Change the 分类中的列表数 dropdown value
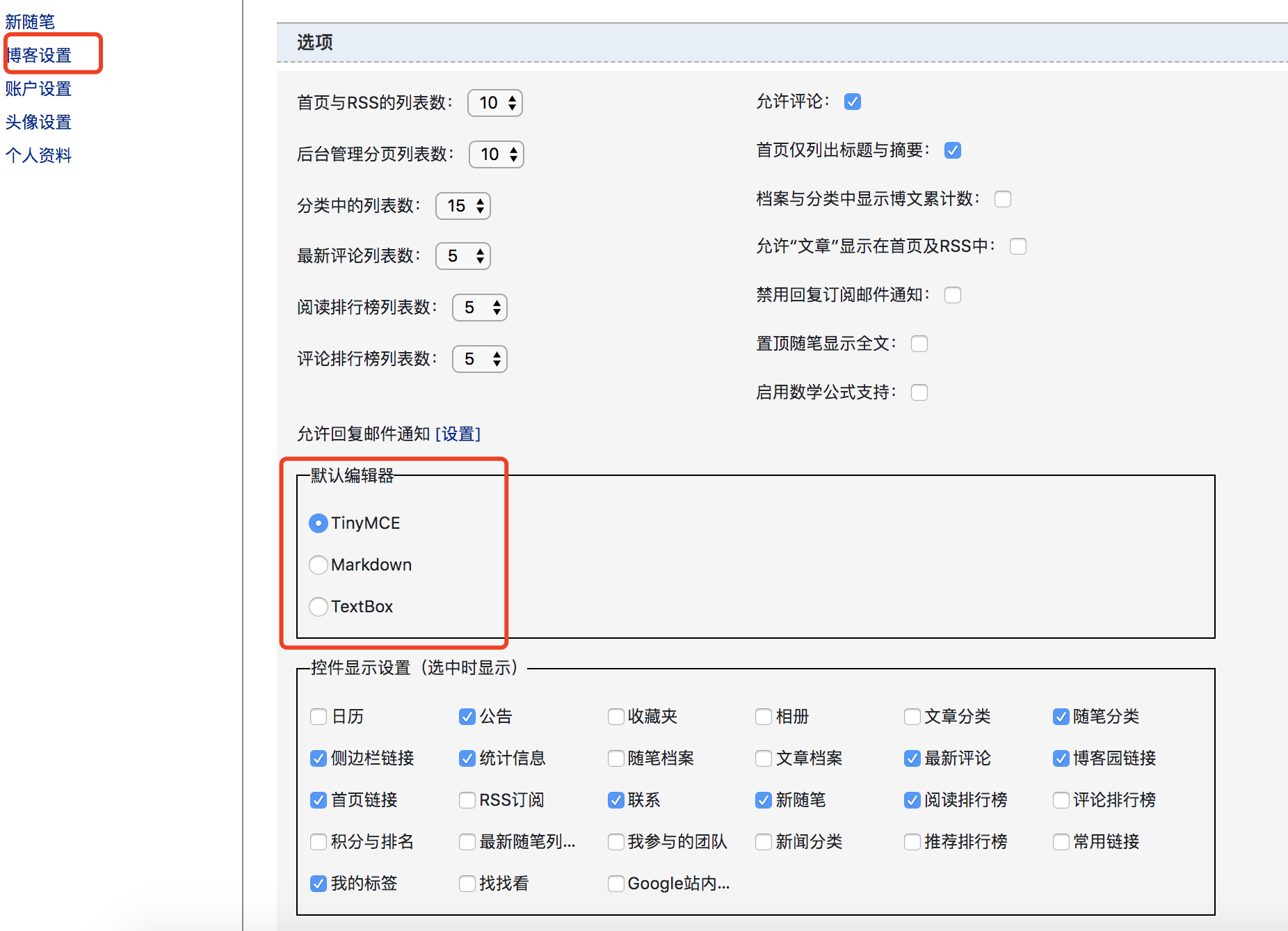This screenshot has height=931, width=1288. coord(463,206)
